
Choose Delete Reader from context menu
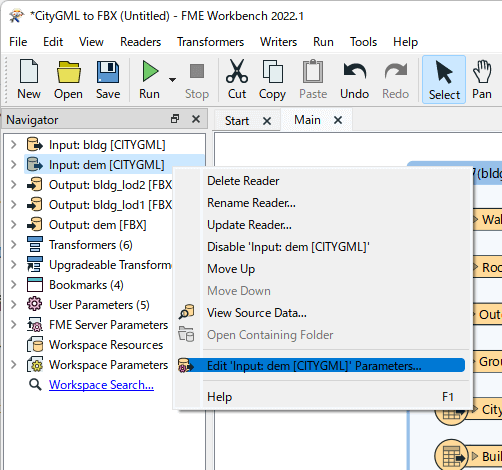[243, 181]
